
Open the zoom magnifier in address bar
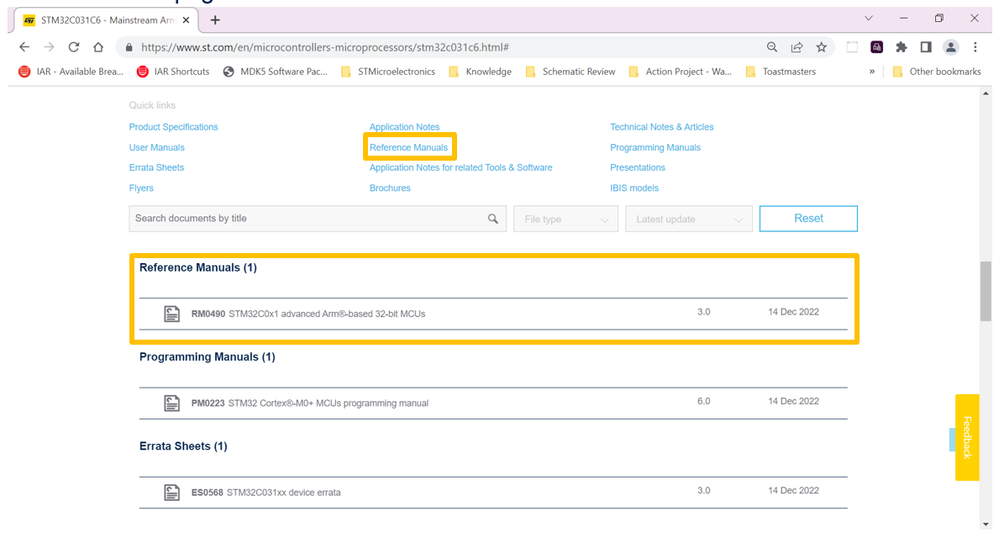772,47
